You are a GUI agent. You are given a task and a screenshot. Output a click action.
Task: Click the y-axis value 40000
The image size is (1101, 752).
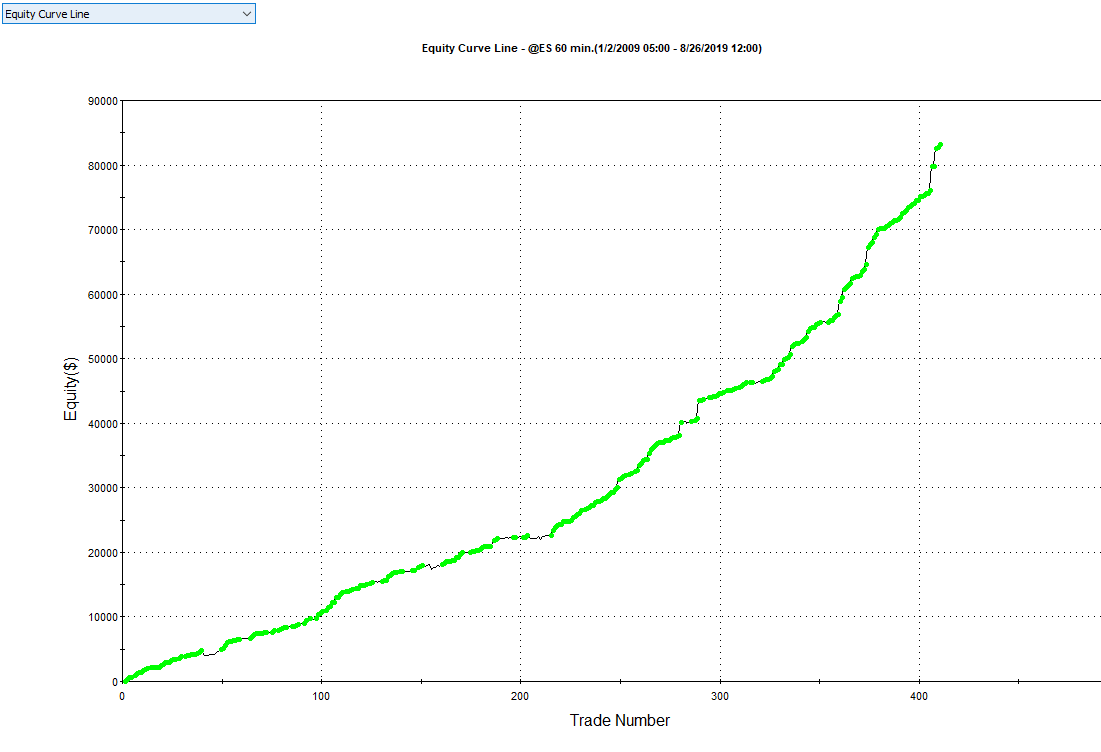pyautogui.click(x=103, y=424)
